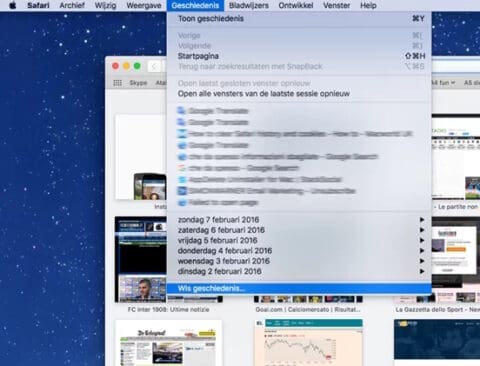
Task: Open the De Telegraaf top site thumbnail
Action: tap(169, 343)
